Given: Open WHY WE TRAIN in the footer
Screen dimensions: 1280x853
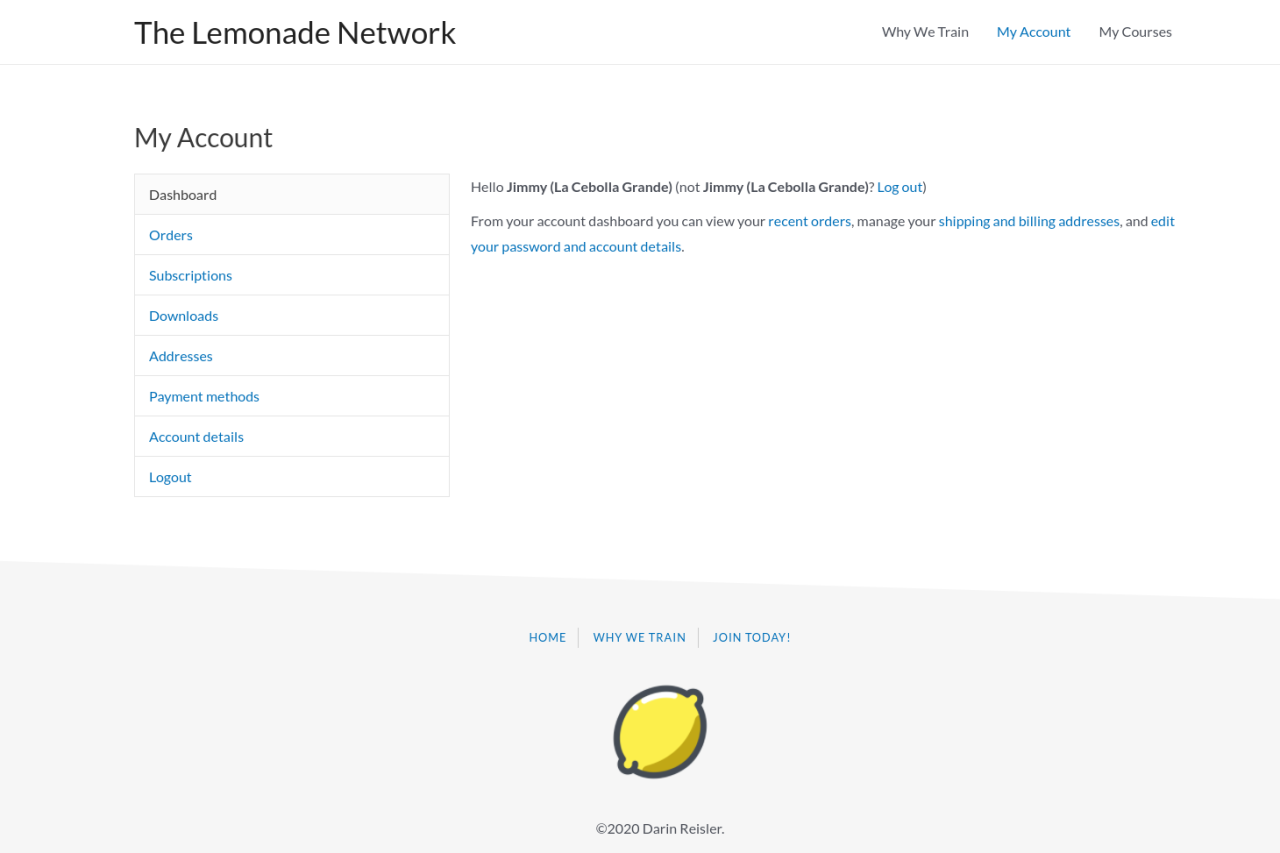Looking at the screenshot, I should (x=639, y=637).
